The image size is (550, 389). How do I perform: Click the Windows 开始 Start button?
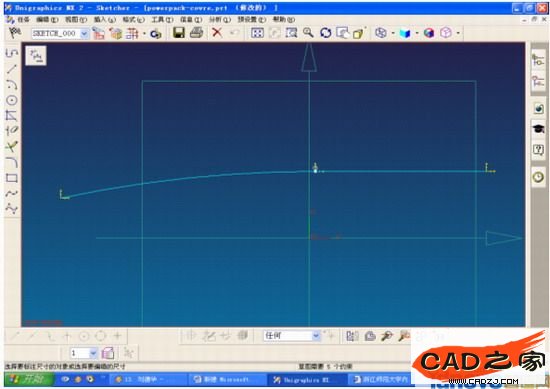pos(29,379)
